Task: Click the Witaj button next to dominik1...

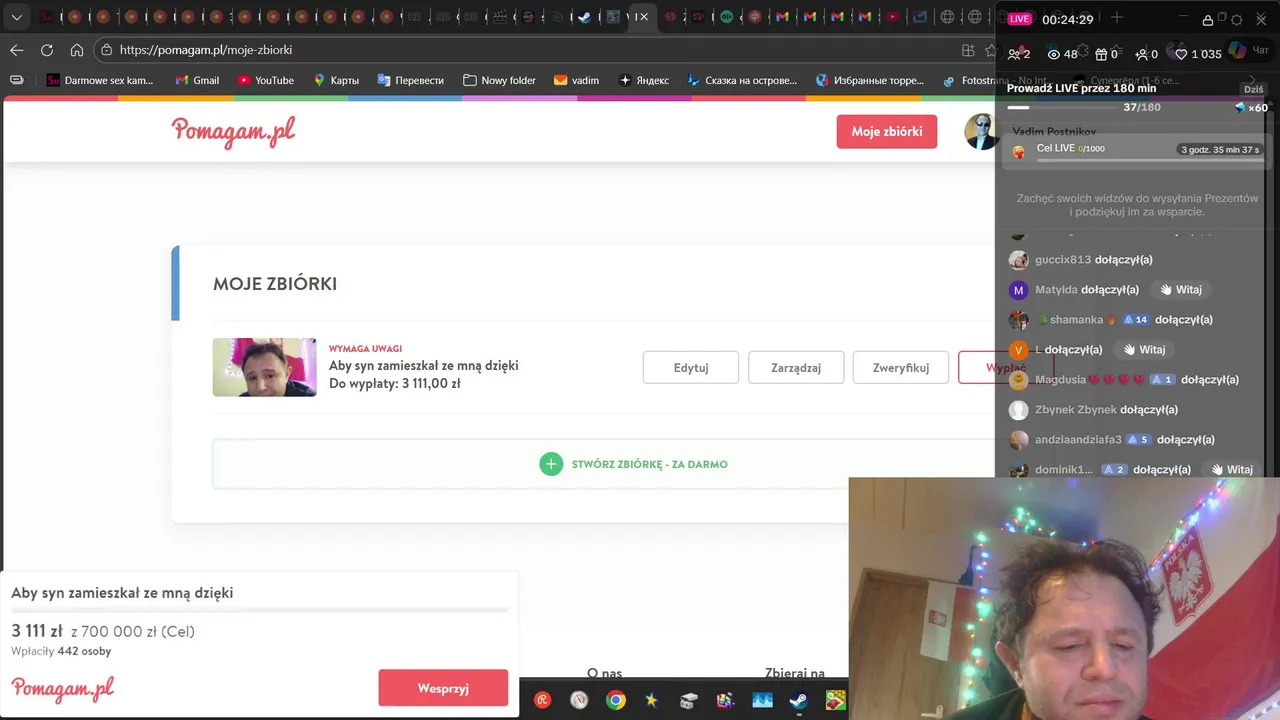Action: [x=1231, y=469]
